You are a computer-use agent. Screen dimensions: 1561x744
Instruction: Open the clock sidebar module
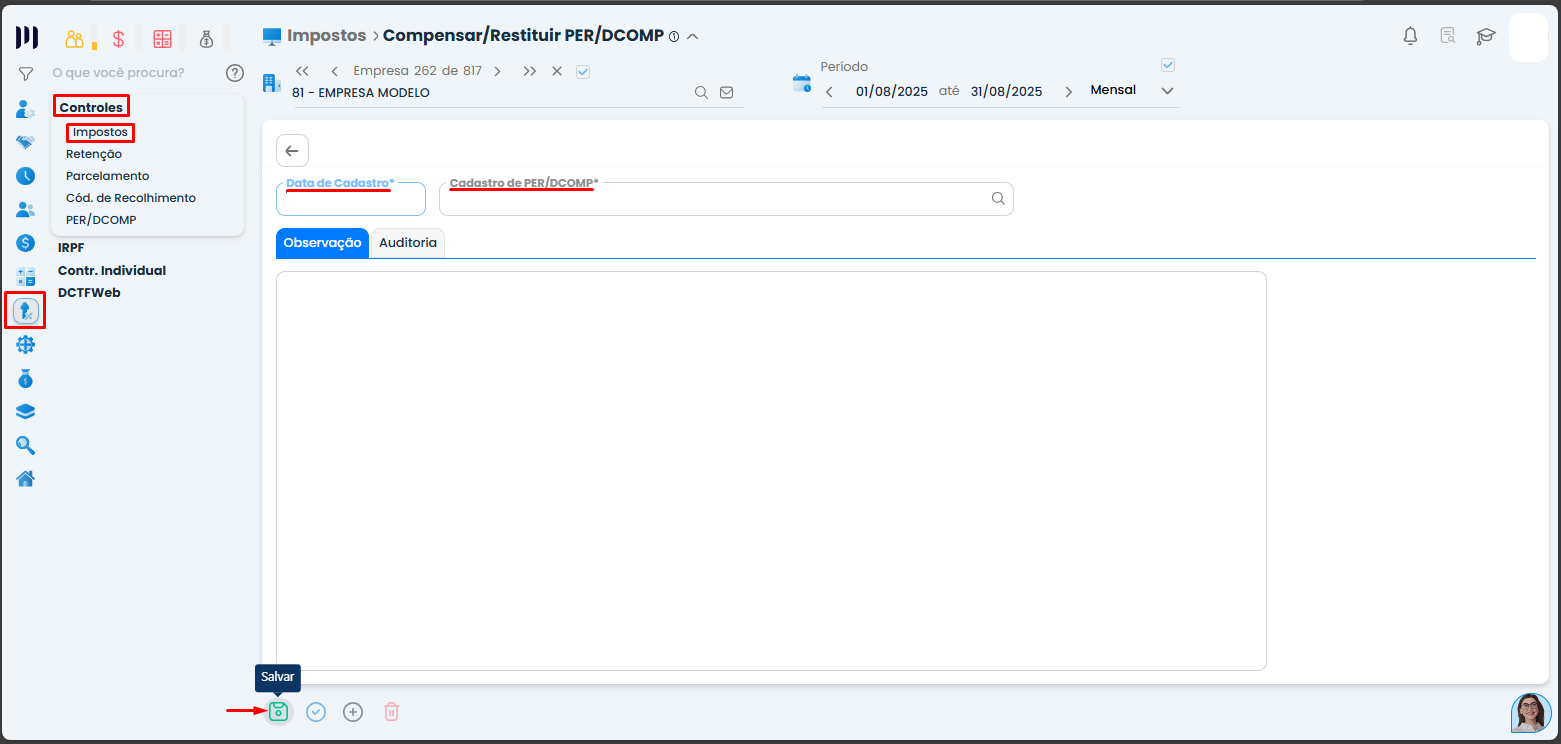click(26, 176)
